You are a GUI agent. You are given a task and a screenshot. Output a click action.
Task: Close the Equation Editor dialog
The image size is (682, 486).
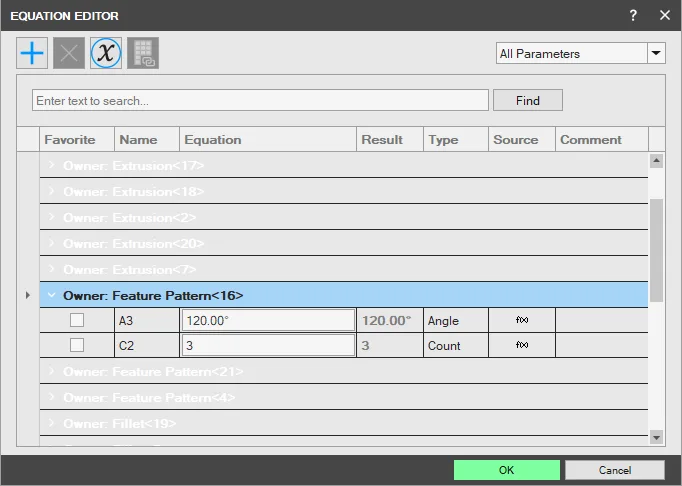click(x=665, y=16)
